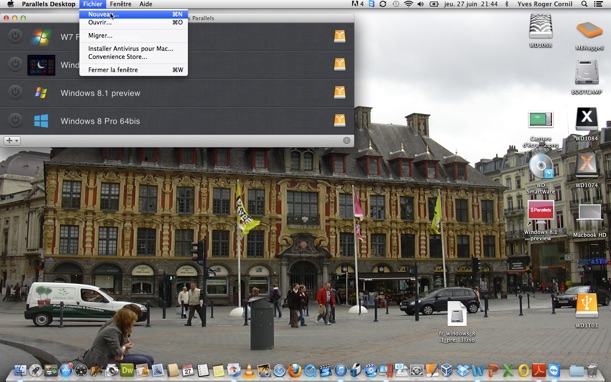Click the volume icon in menu bar
Image resolution: width=611 pixels, height=382 pixels.
(x=421, y=4)
